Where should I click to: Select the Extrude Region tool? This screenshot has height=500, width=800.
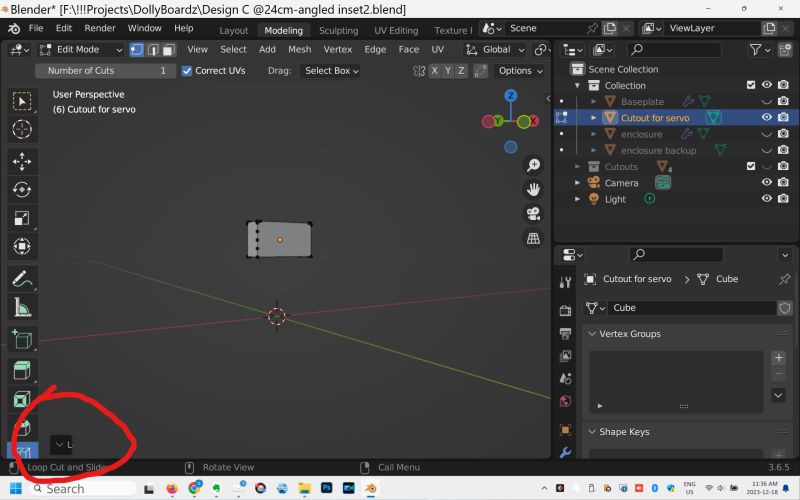pyautogui.click(x=22, y=370)
